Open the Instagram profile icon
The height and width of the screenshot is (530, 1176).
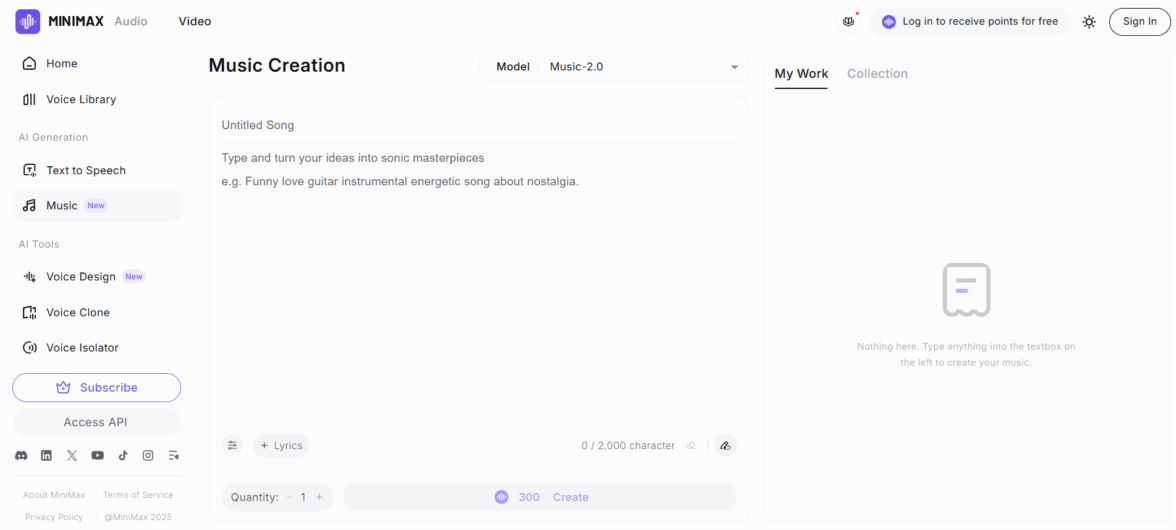148,455
